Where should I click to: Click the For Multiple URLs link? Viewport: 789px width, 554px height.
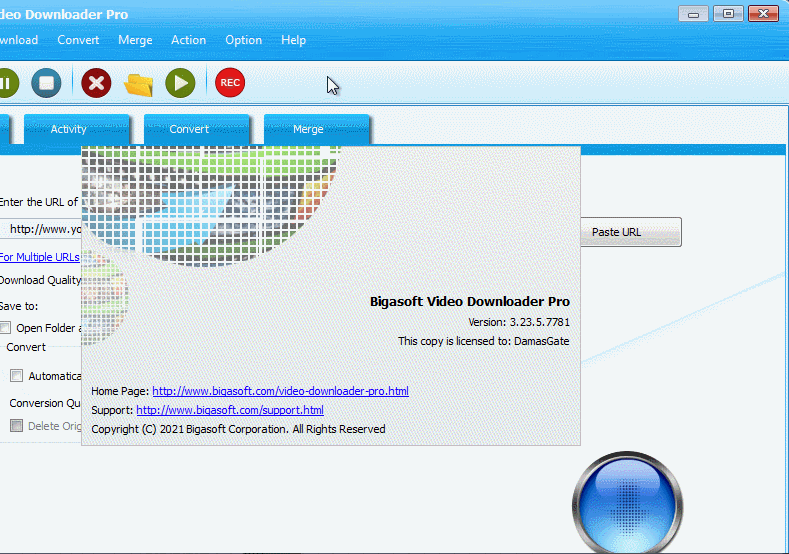(40, 257)
